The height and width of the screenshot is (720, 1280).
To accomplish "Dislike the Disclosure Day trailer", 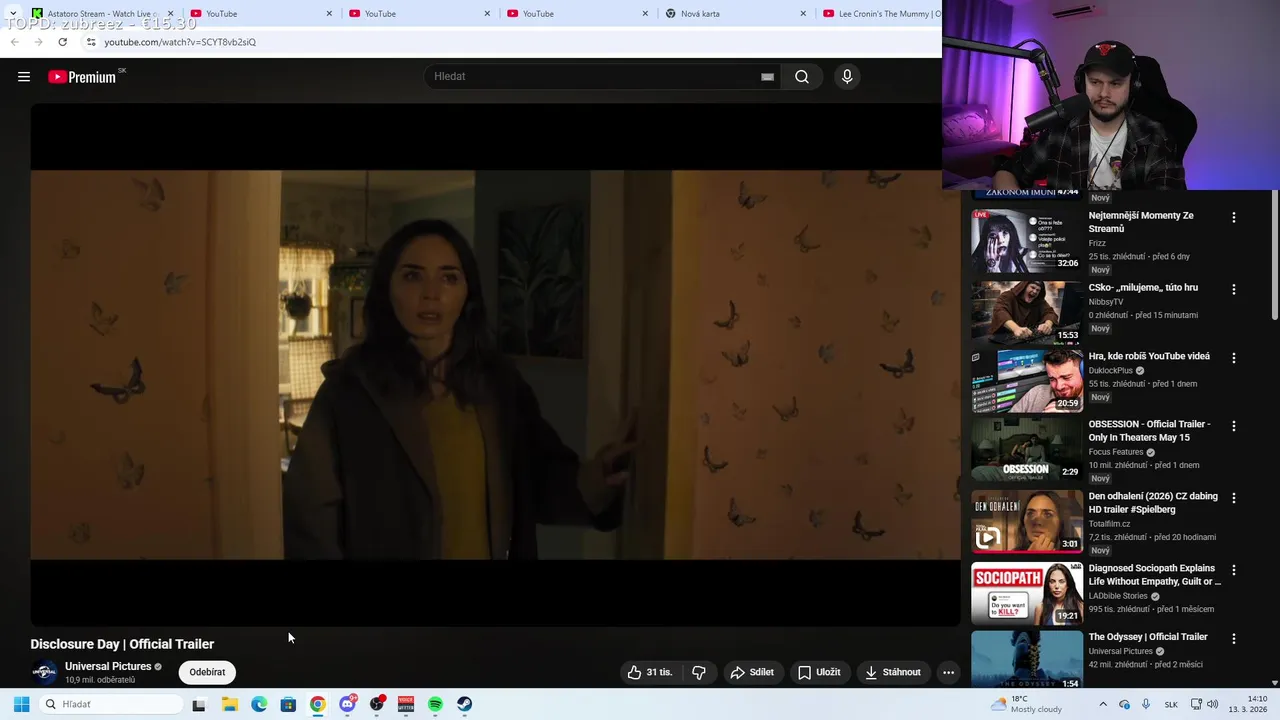I will pos(699,672).
